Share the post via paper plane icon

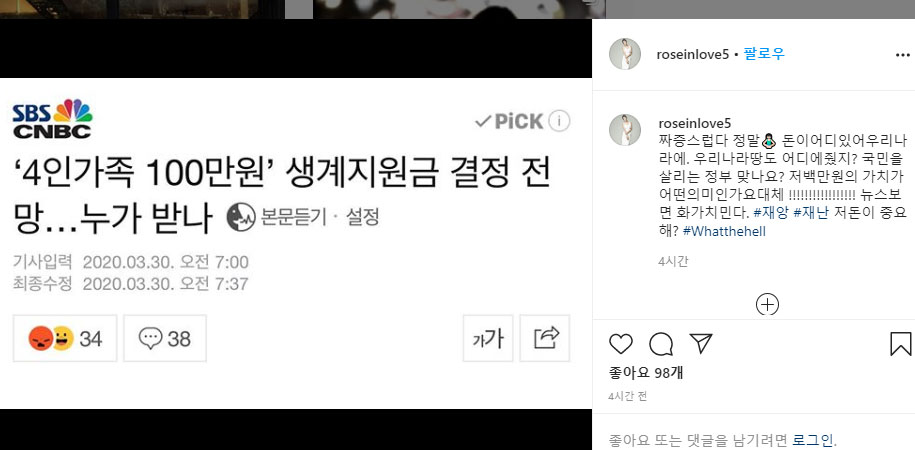700,343
